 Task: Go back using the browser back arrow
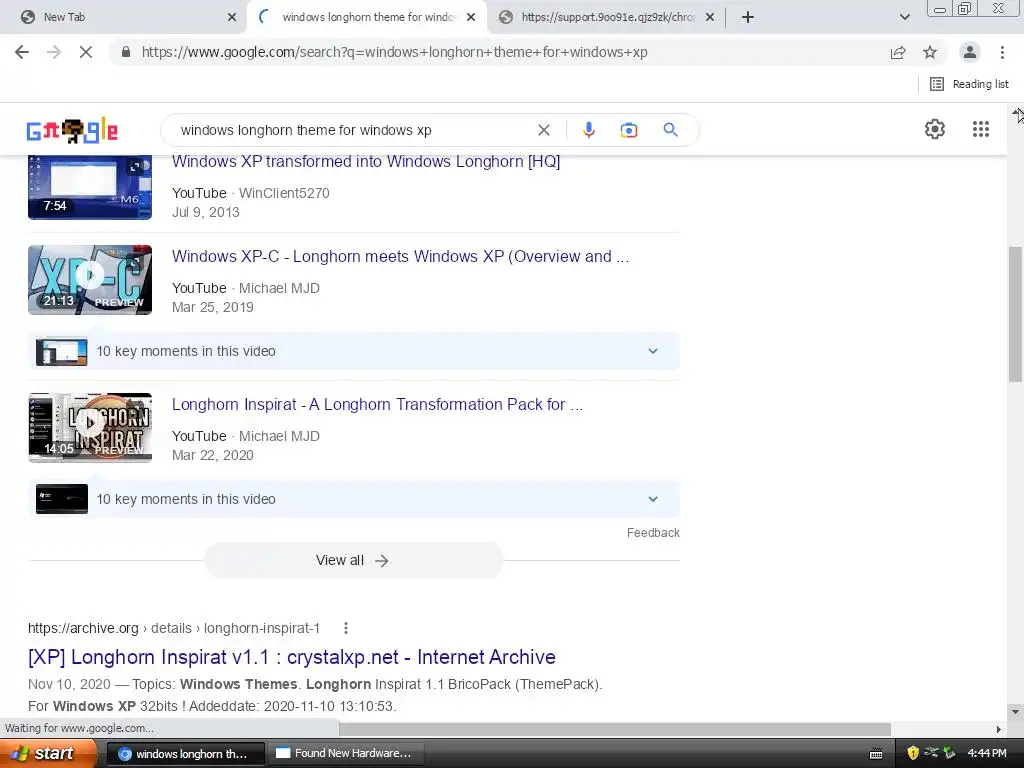coord(22,52)
